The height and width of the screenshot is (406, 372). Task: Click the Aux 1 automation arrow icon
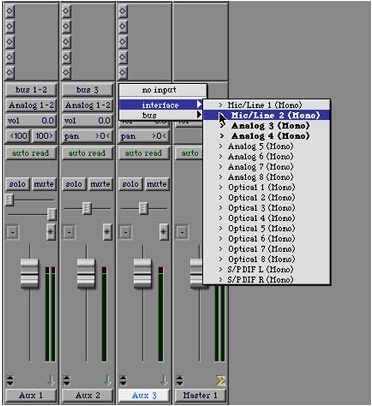pyautogui.click(x=51, y=380)
